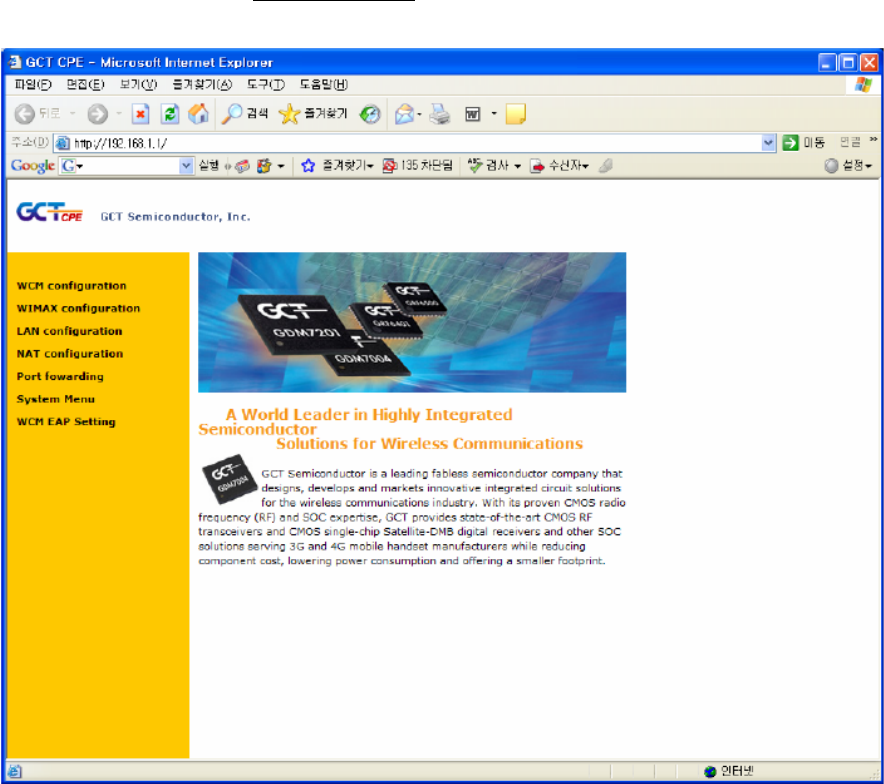Open 도구(T) menu

[266, 85]
